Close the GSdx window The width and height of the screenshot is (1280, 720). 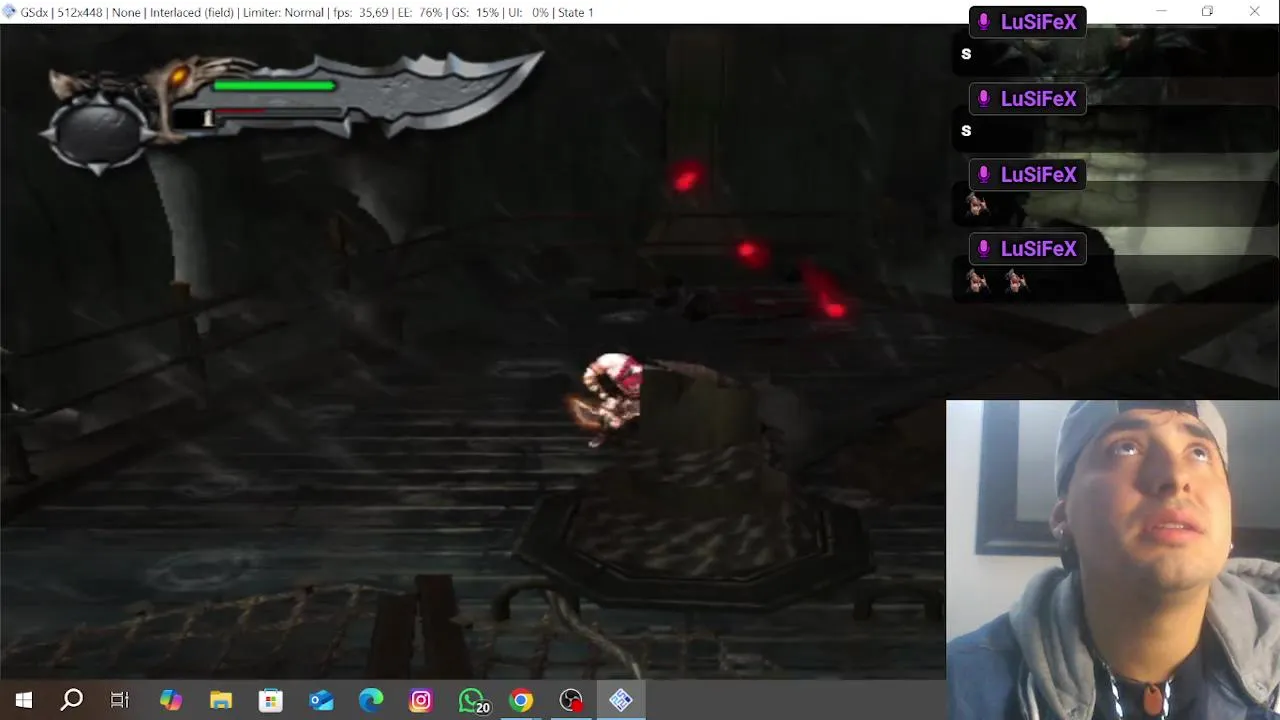(x=1254, y=12)
